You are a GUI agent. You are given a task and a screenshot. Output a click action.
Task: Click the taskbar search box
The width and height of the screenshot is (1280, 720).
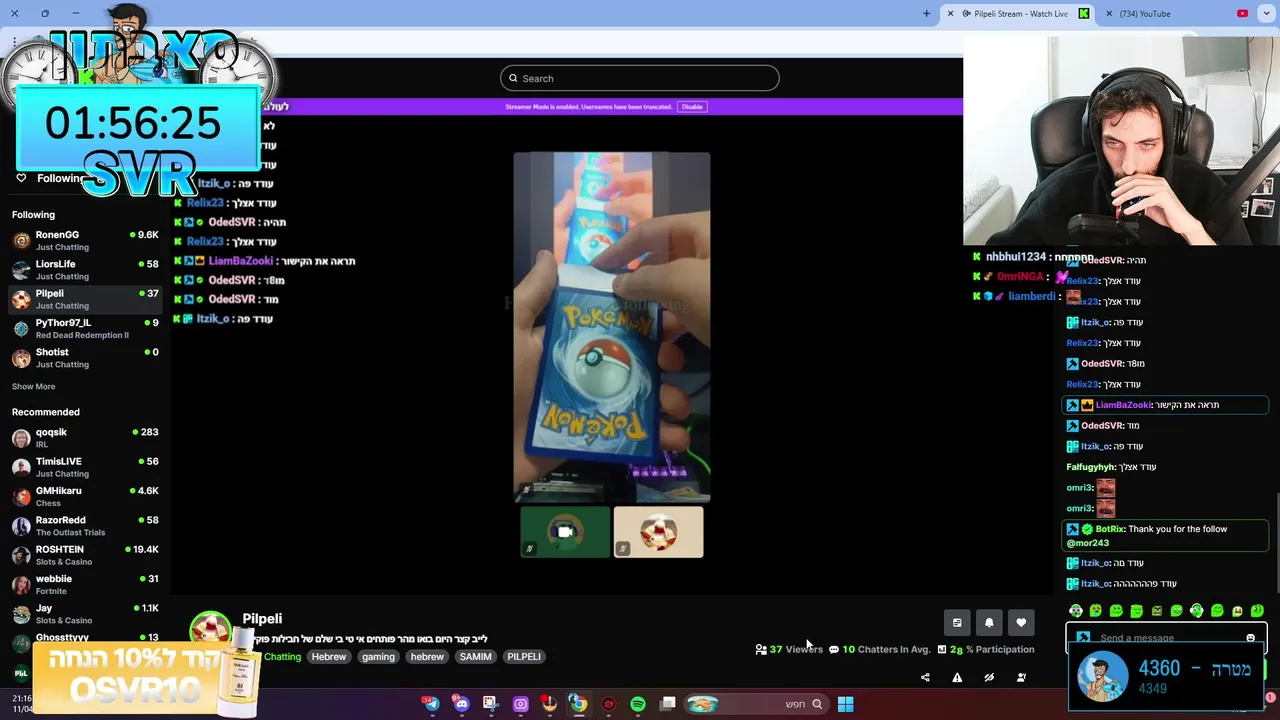click(x=756, y=704)
